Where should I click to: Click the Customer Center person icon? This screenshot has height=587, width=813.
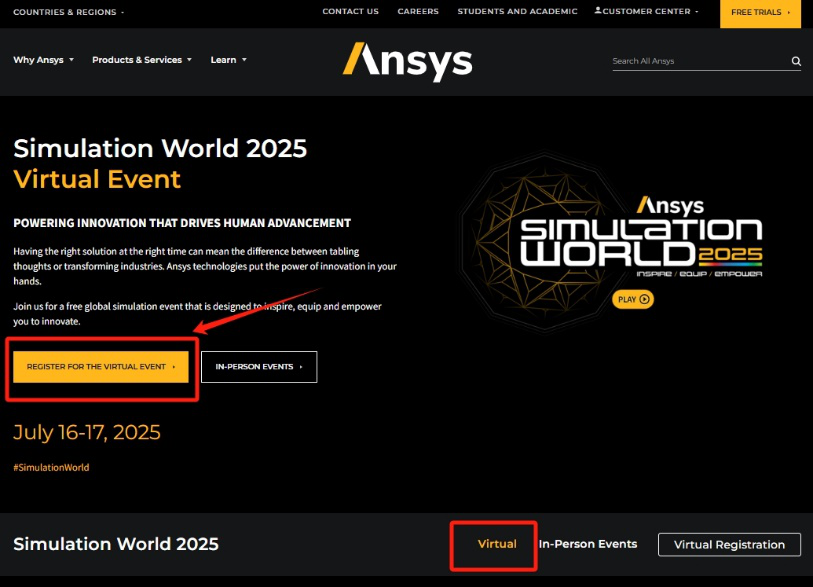click(598, 10)
